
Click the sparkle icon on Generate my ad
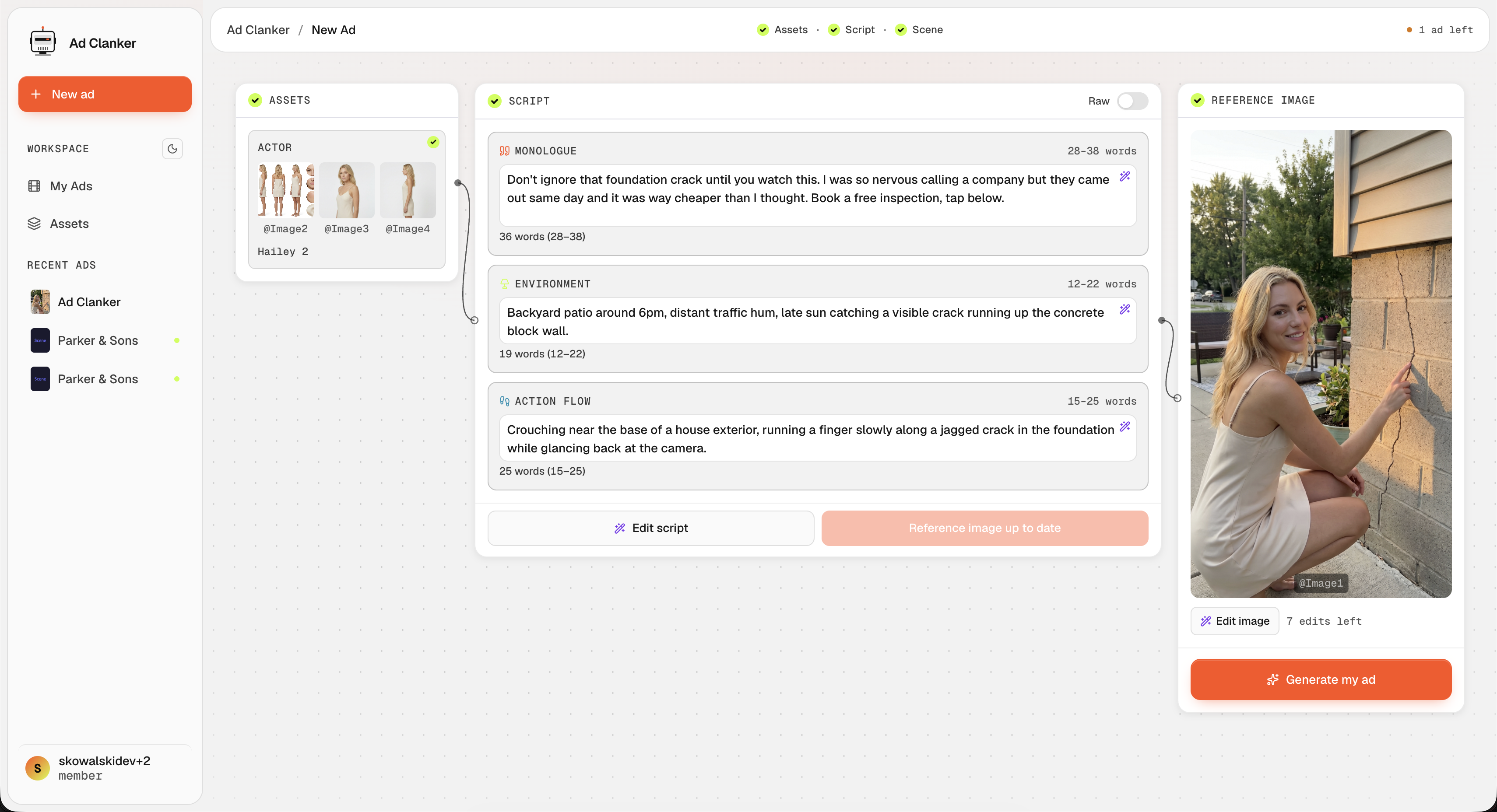tap(1273, 679)
